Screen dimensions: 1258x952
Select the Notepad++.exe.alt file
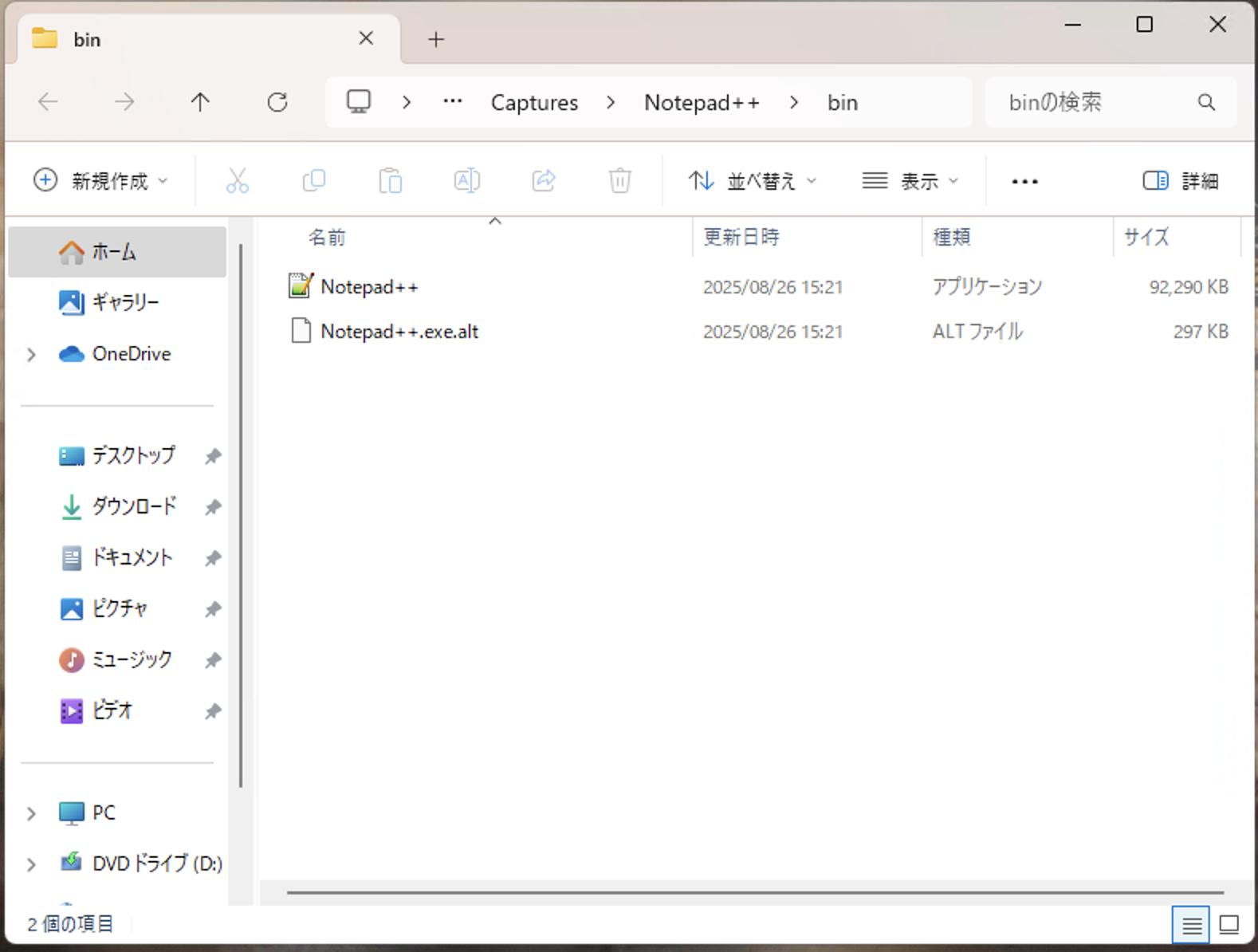(x=399, y=332)
